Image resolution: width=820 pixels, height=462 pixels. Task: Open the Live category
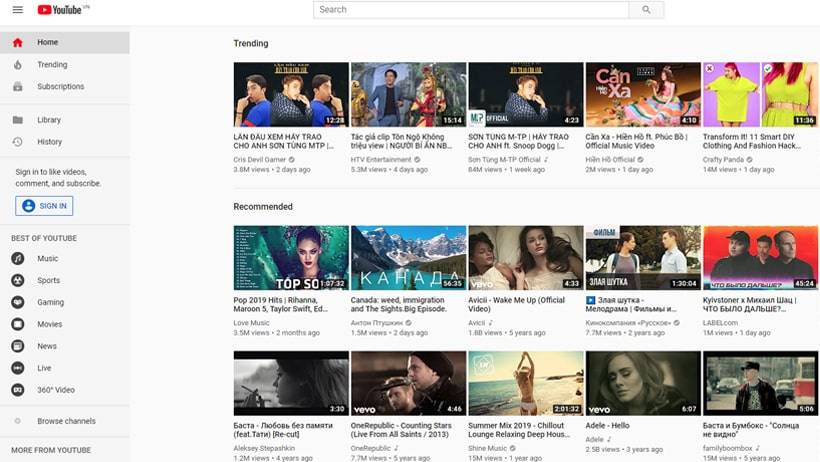[x=44, y=368]
